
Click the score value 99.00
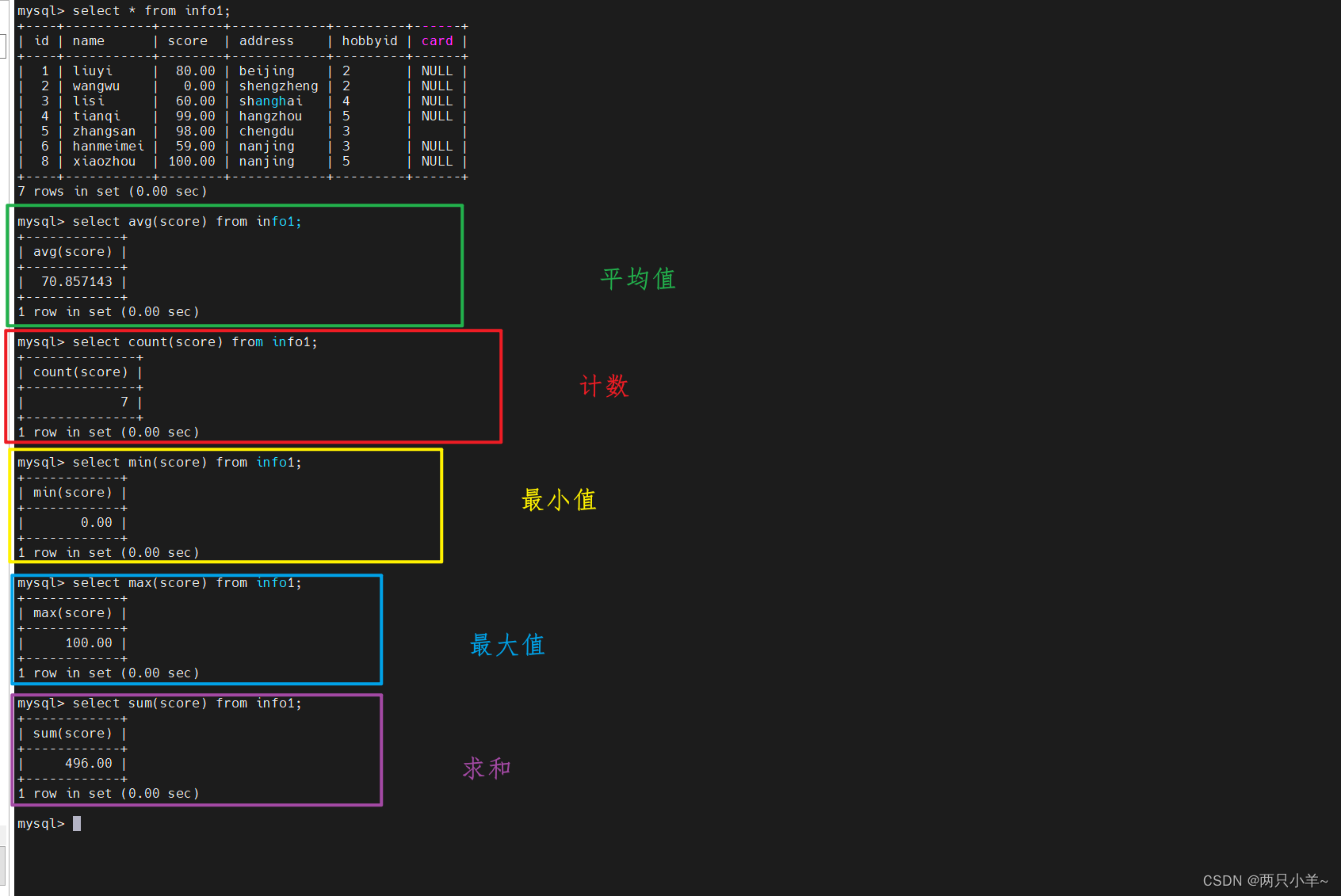(x=195, y=116)
